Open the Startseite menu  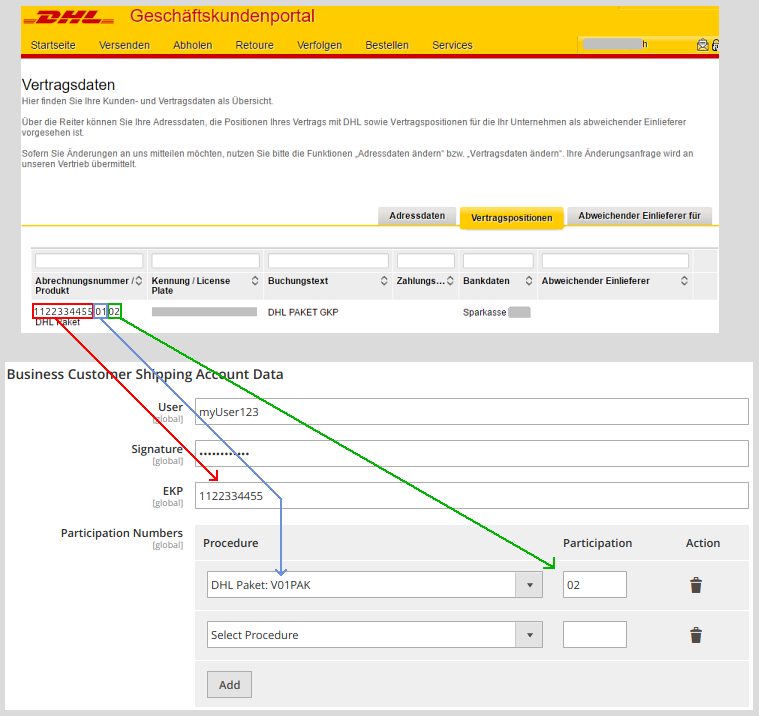pyautogui.click(x=53, y=45)
